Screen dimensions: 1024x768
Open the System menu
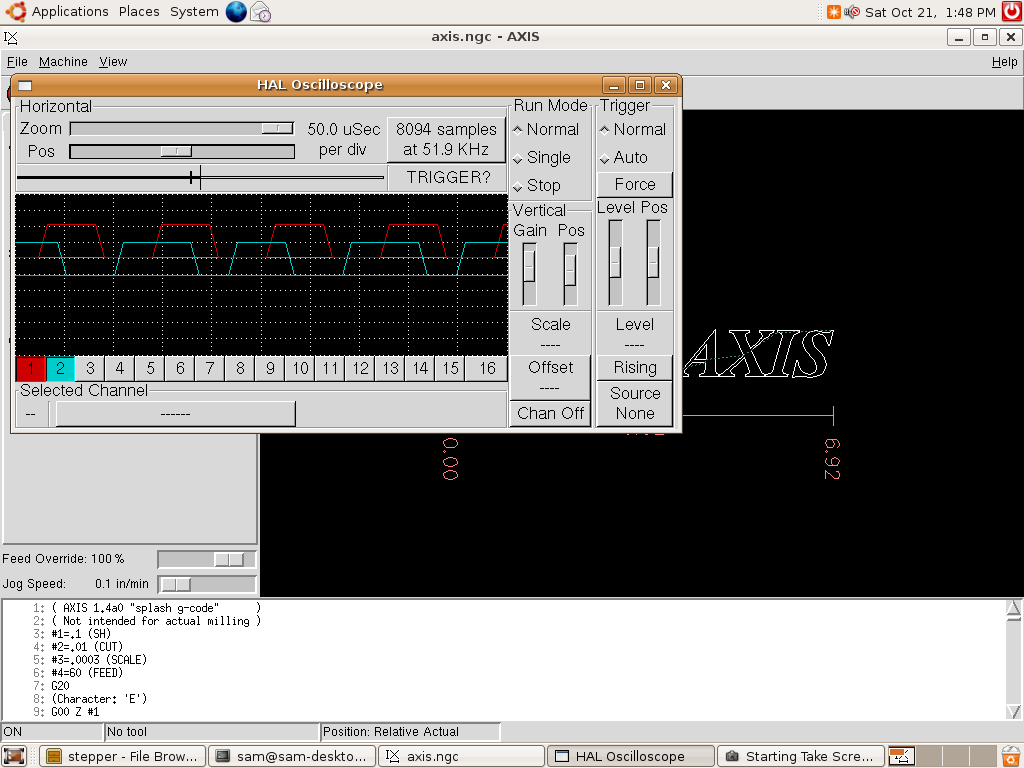[194, 12]
